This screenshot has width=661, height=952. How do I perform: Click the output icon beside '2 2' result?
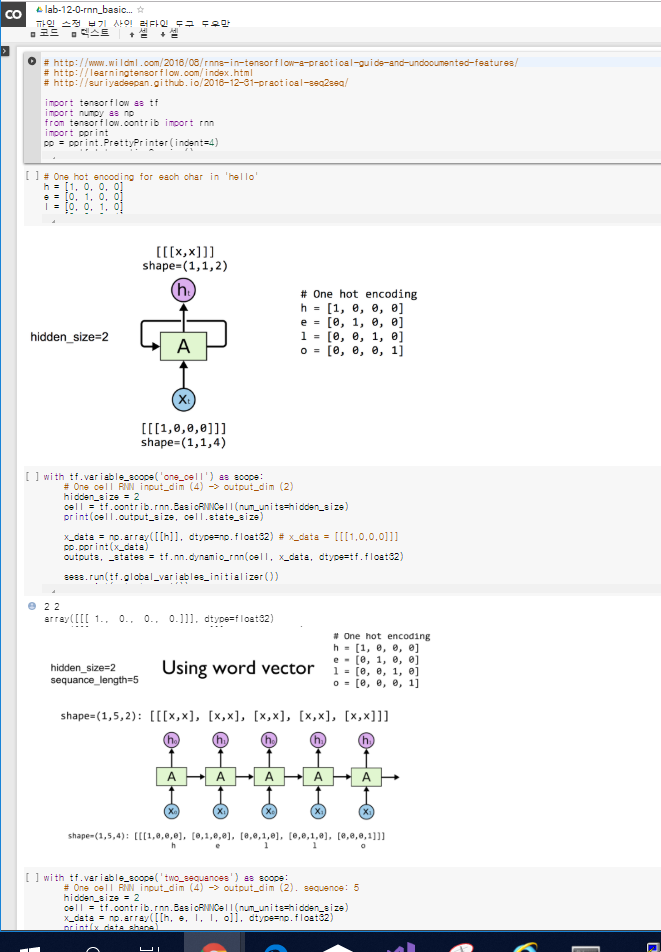32,606
